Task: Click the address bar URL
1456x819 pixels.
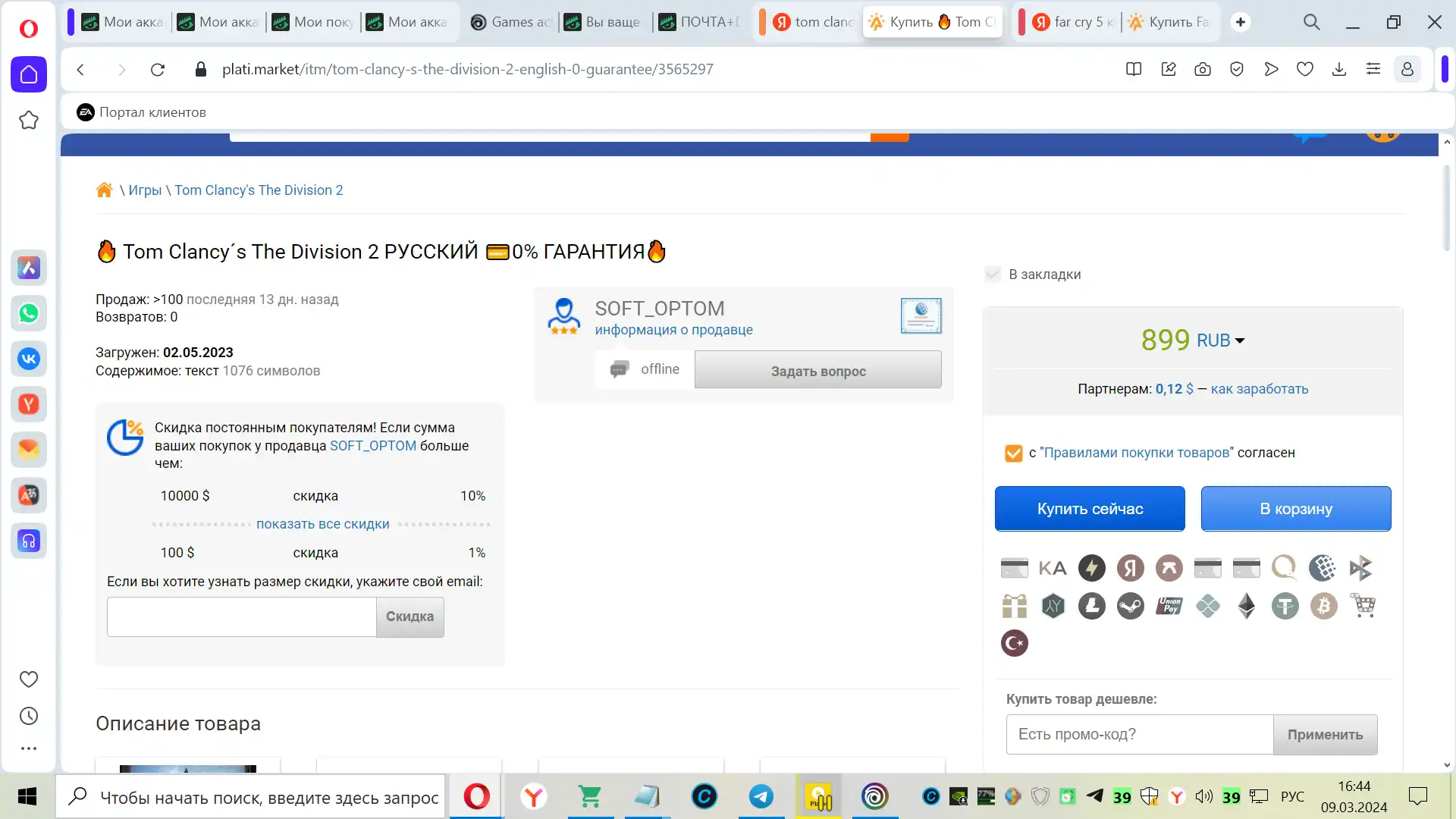Action: (x=467, y=70)
